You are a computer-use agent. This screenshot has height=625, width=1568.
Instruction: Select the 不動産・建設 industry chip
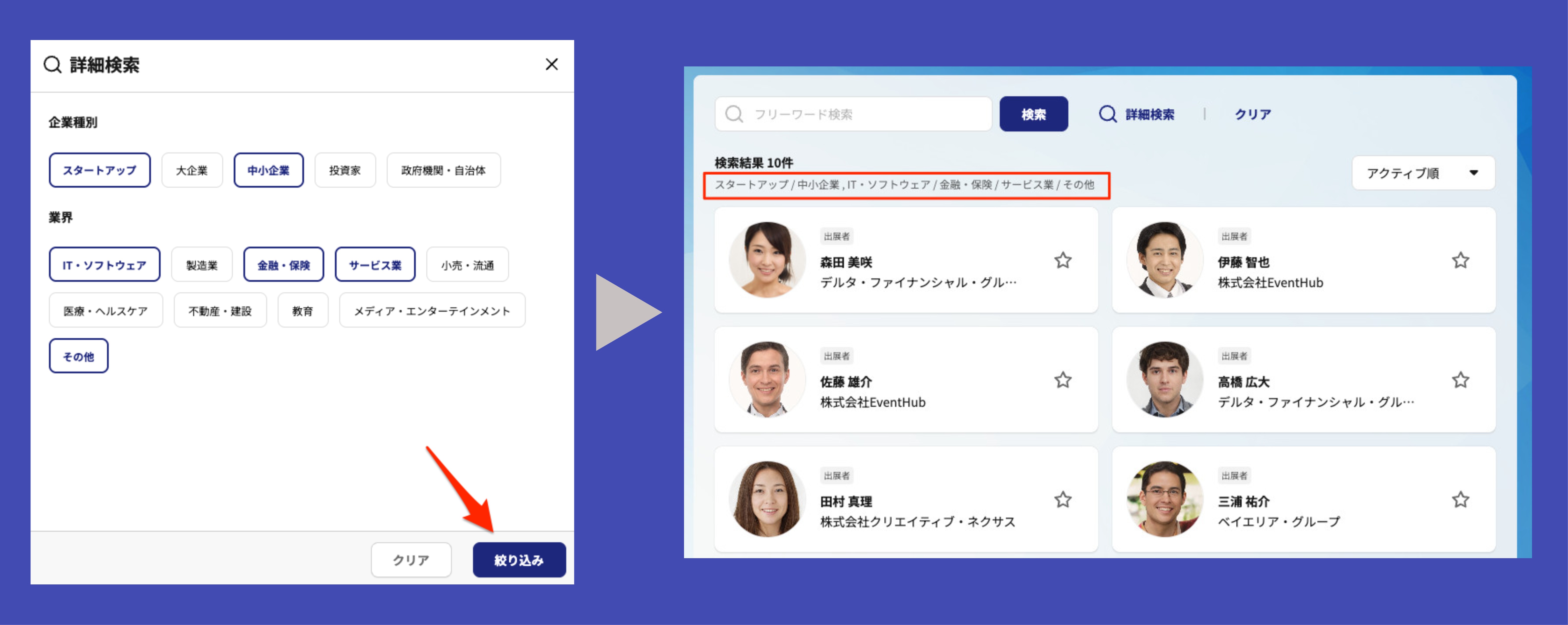pos(220,310)
